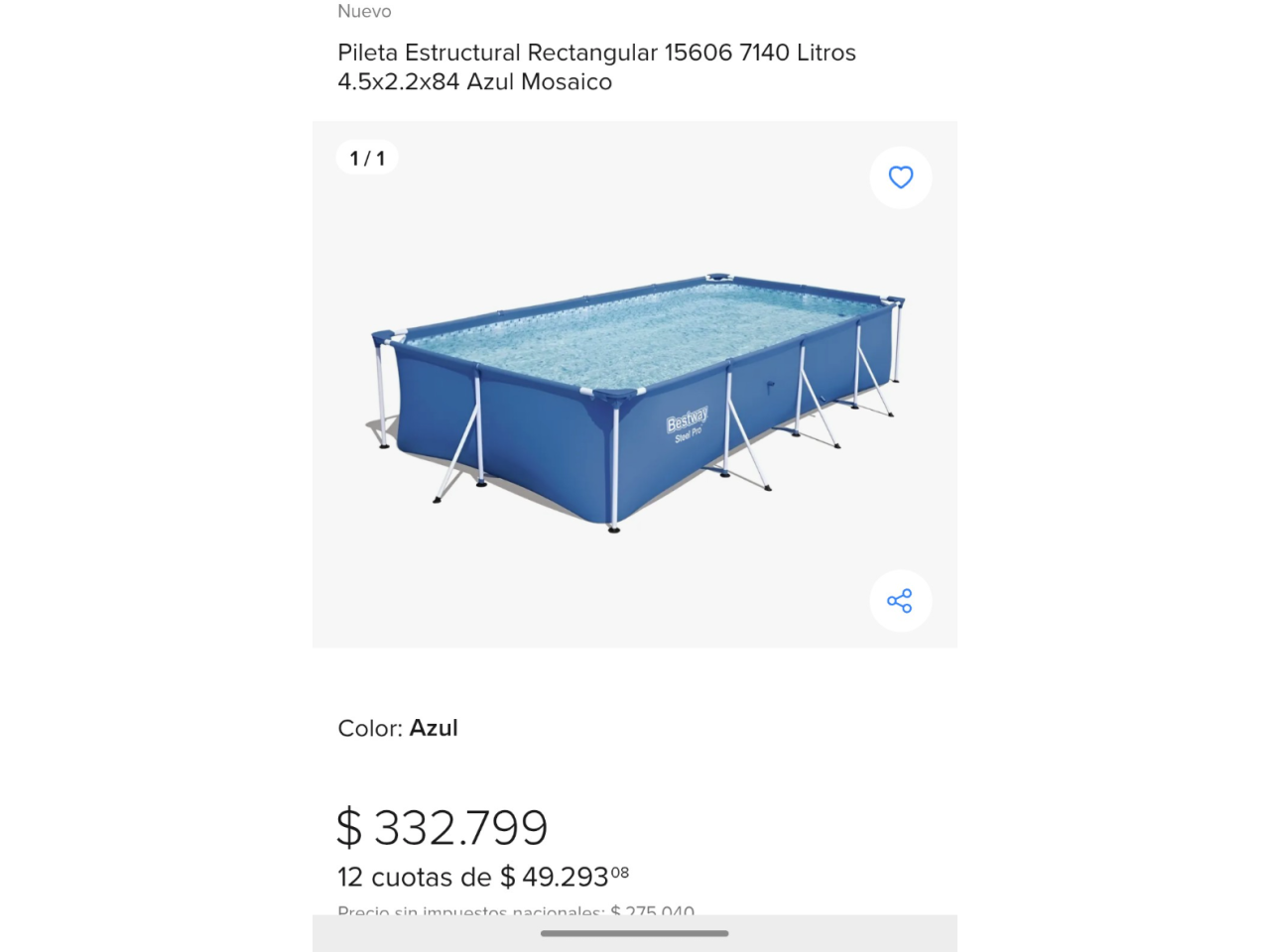Viewport: 1270px width, 952px height.
Task: Tap the 4.5x2.2x84 Azul Mosaico title line
Action: point(474,82)
